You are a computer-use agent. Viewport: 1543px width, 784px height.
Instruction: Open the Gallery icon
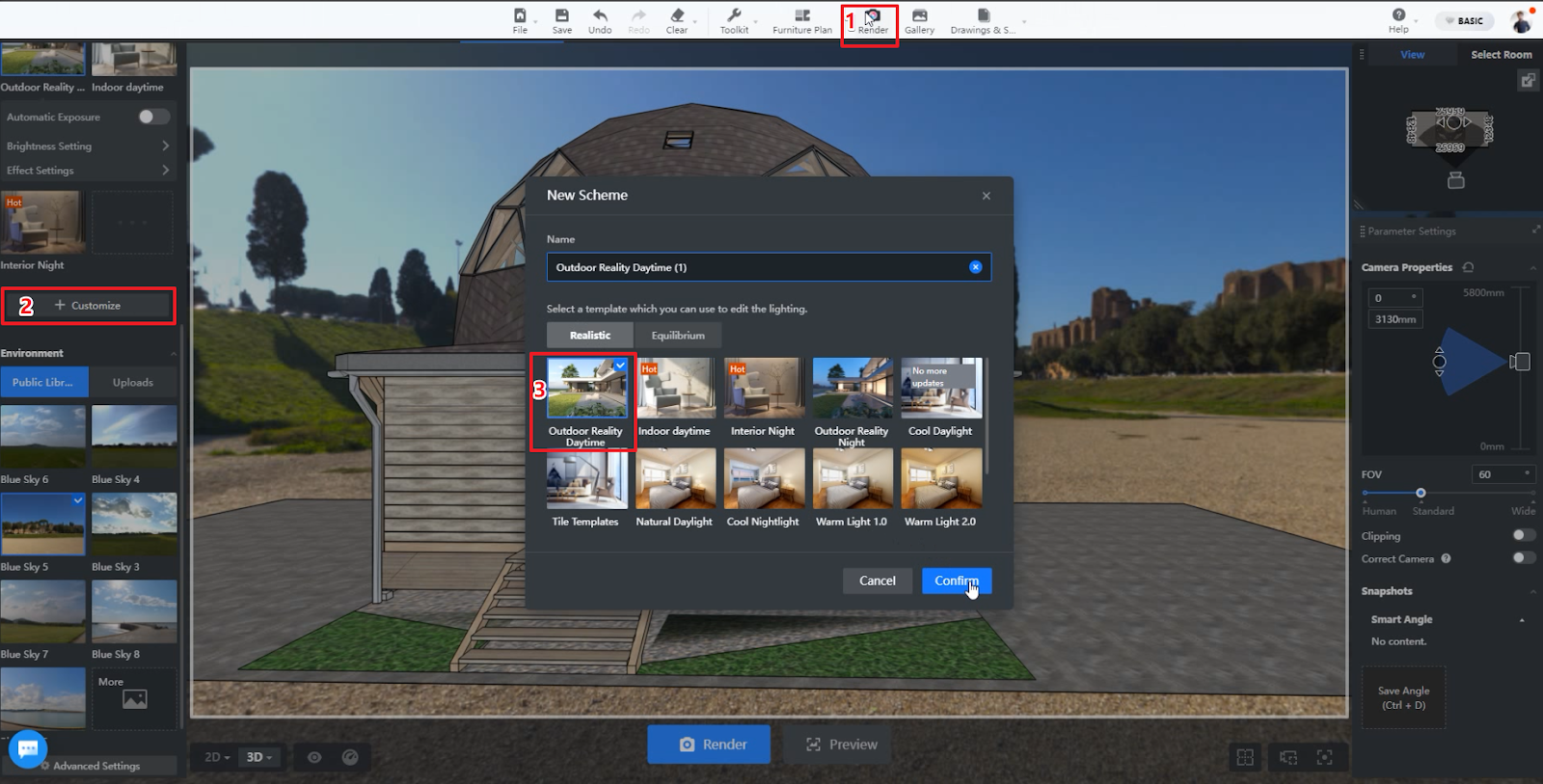tap(919, 16)
